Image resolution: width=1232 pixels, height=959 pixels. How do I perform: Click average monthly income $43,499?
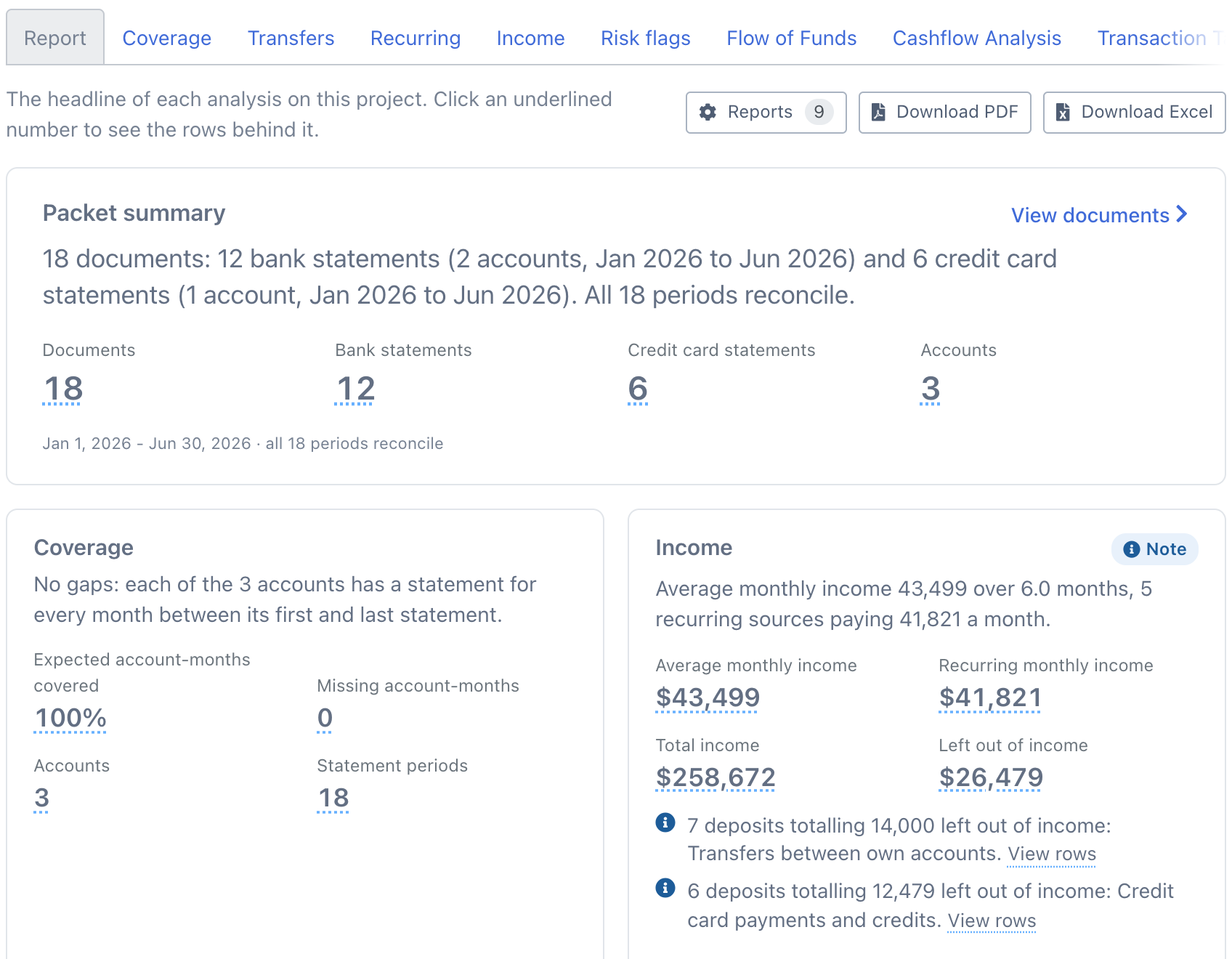(708, 697)
